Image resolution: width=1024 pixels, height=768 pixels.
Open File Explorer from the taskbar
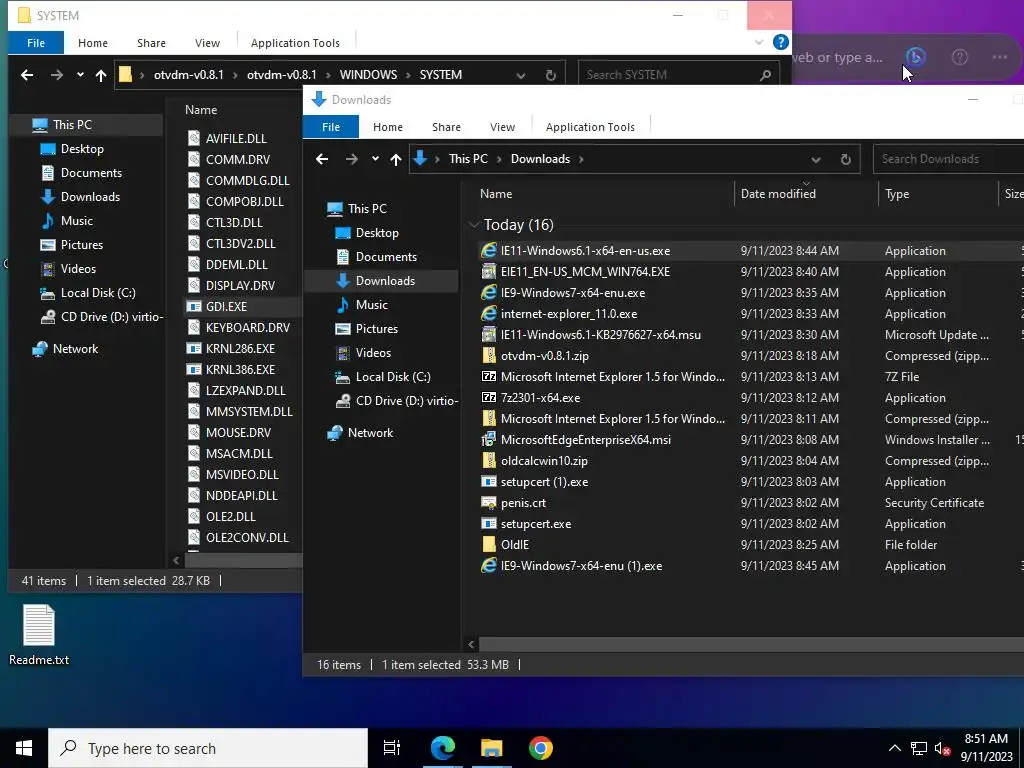[x=492, y=748]
